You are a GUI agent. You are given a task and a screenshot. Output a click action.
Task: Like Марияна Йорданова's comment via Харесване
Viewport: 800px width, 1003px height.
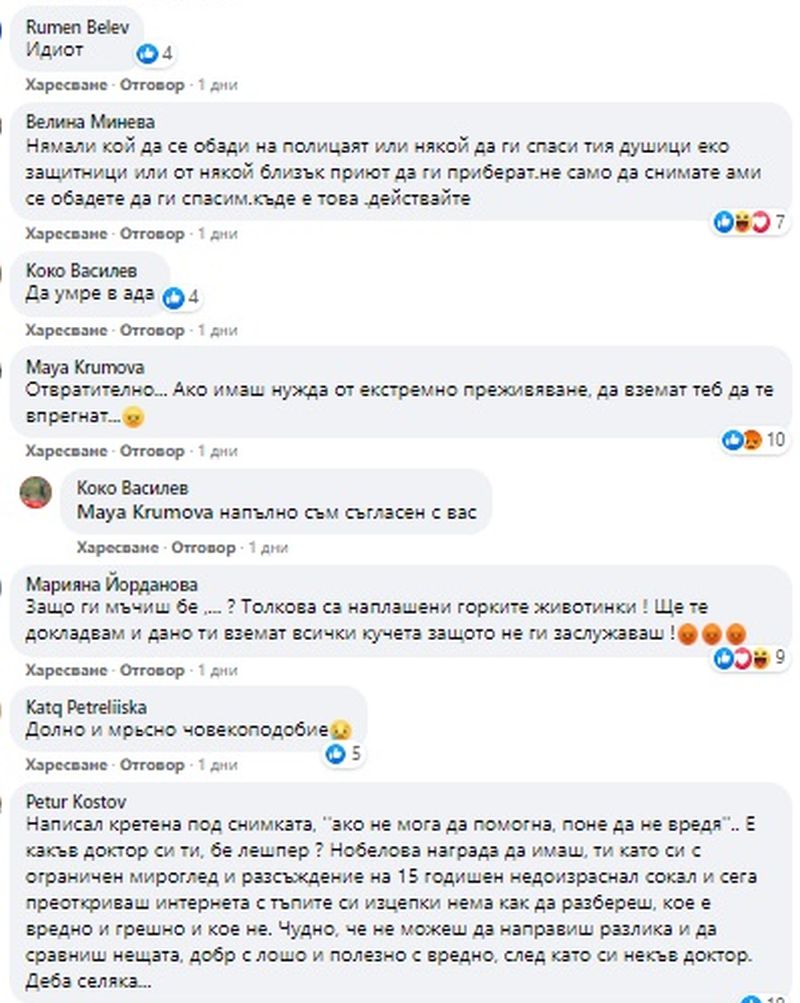[x=66, y=670]
